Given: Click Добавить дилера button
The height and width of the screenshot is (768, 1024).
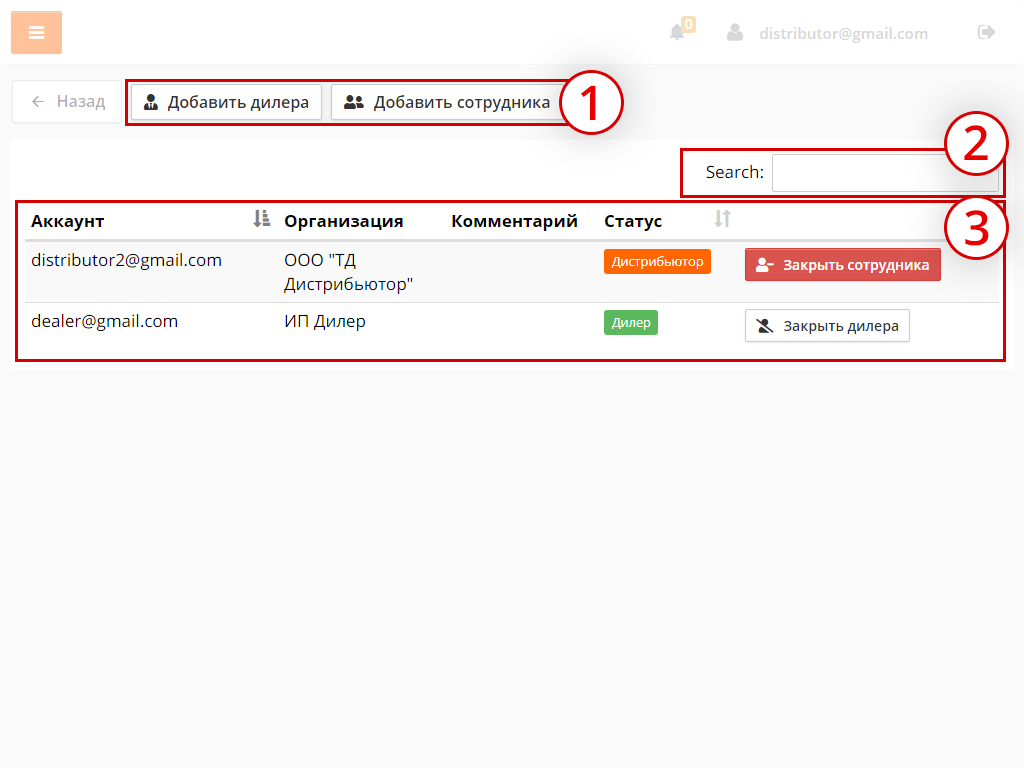Looking at the screenshot, I should (x=226, y=102).
